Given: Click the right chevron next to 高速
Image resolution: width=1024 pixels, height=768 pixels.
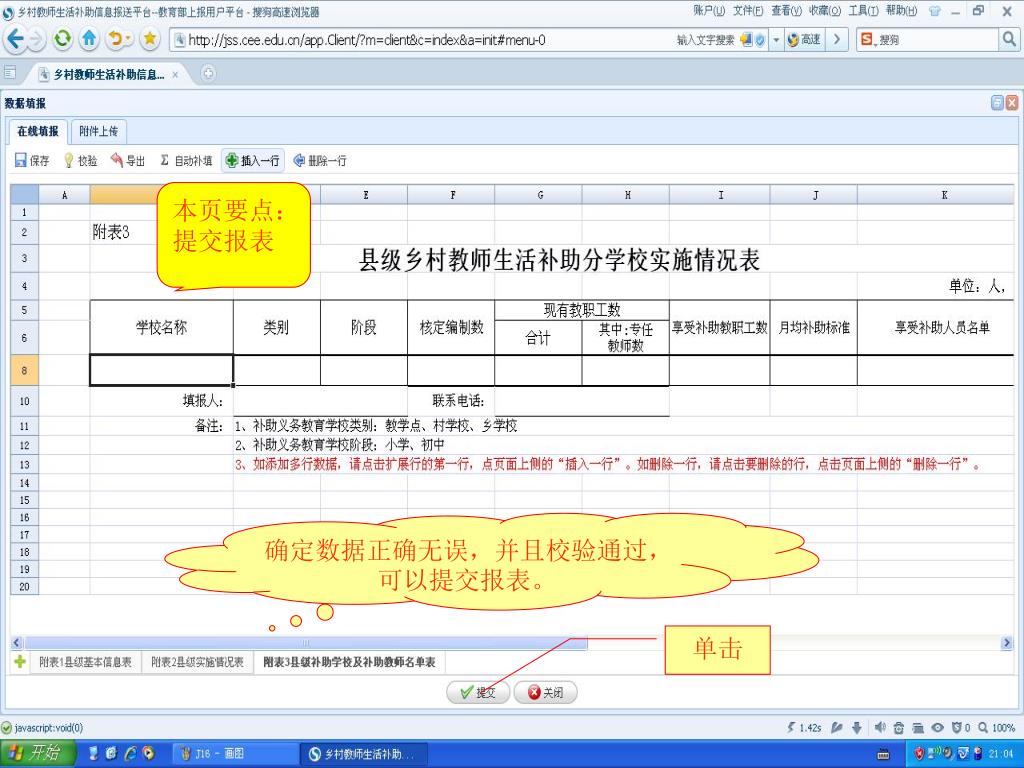Looking at the screenshot, I should coord(837,40).
